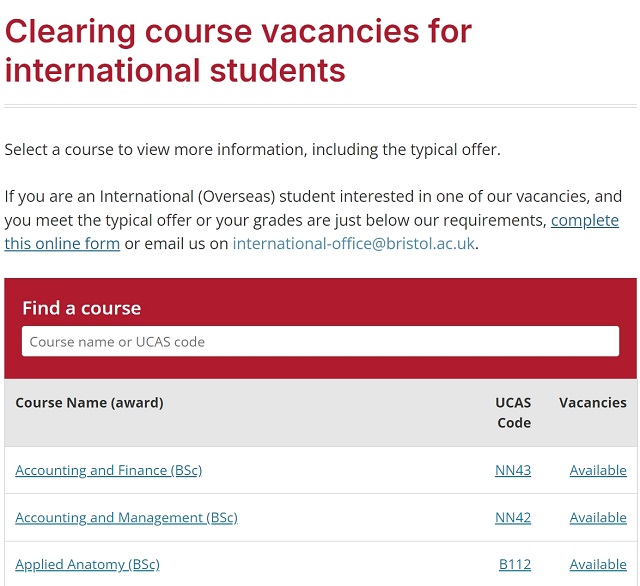Click the 'Select a course to view' sentence
The height and width of the screenshot is (586, 640).
(x=252, y=150)
